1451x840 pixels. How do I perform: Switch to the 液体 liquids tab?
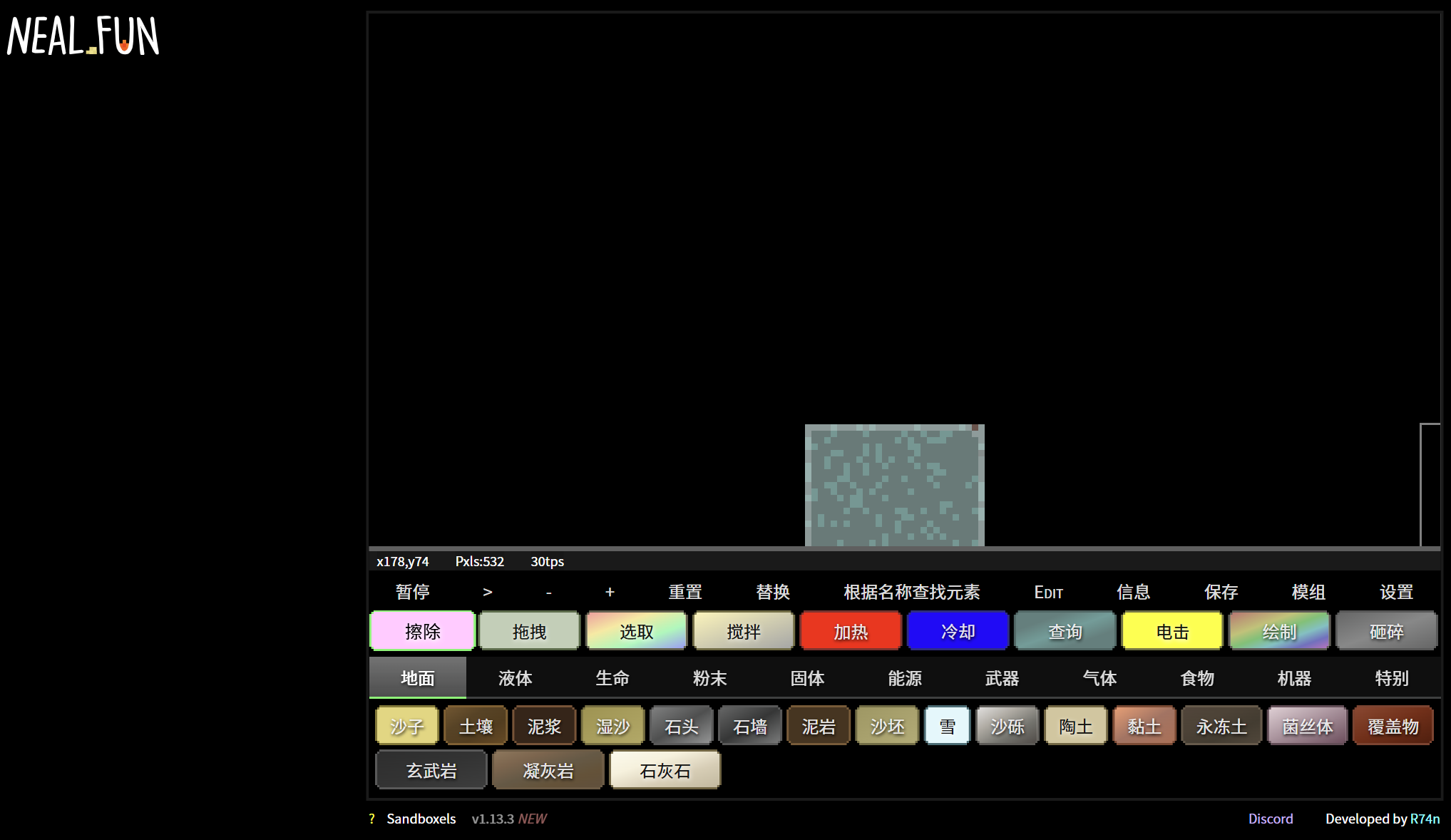[515, 678]
